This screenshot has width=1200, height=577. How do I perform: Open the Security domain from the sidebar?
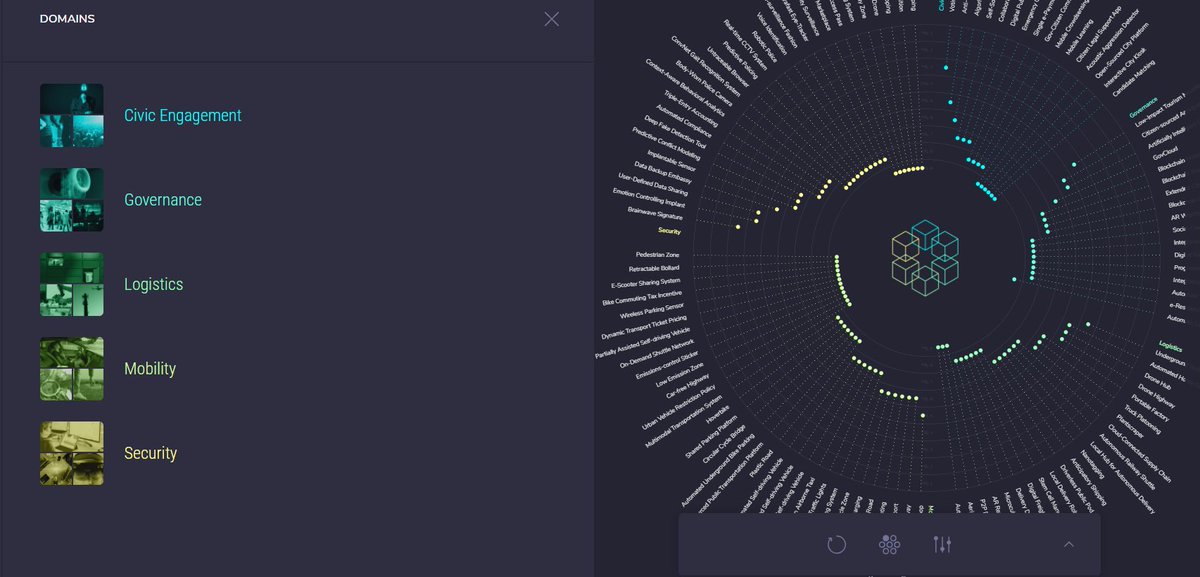click(150, 452)
